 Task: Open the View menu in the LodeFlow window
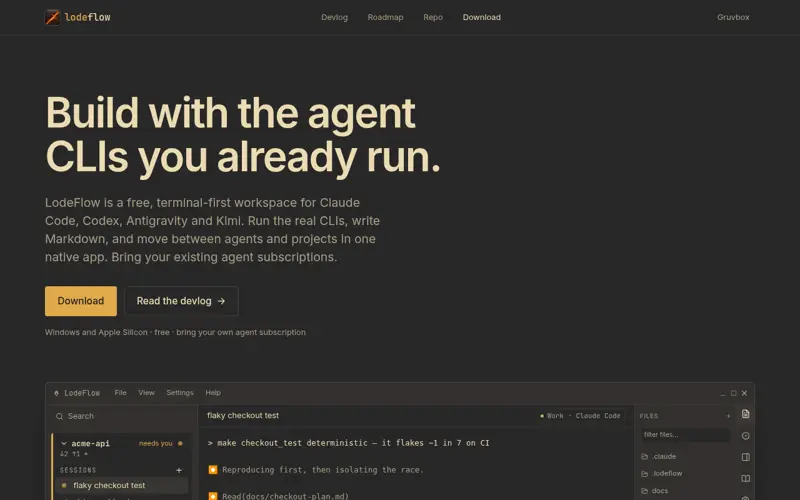(146, 393)
